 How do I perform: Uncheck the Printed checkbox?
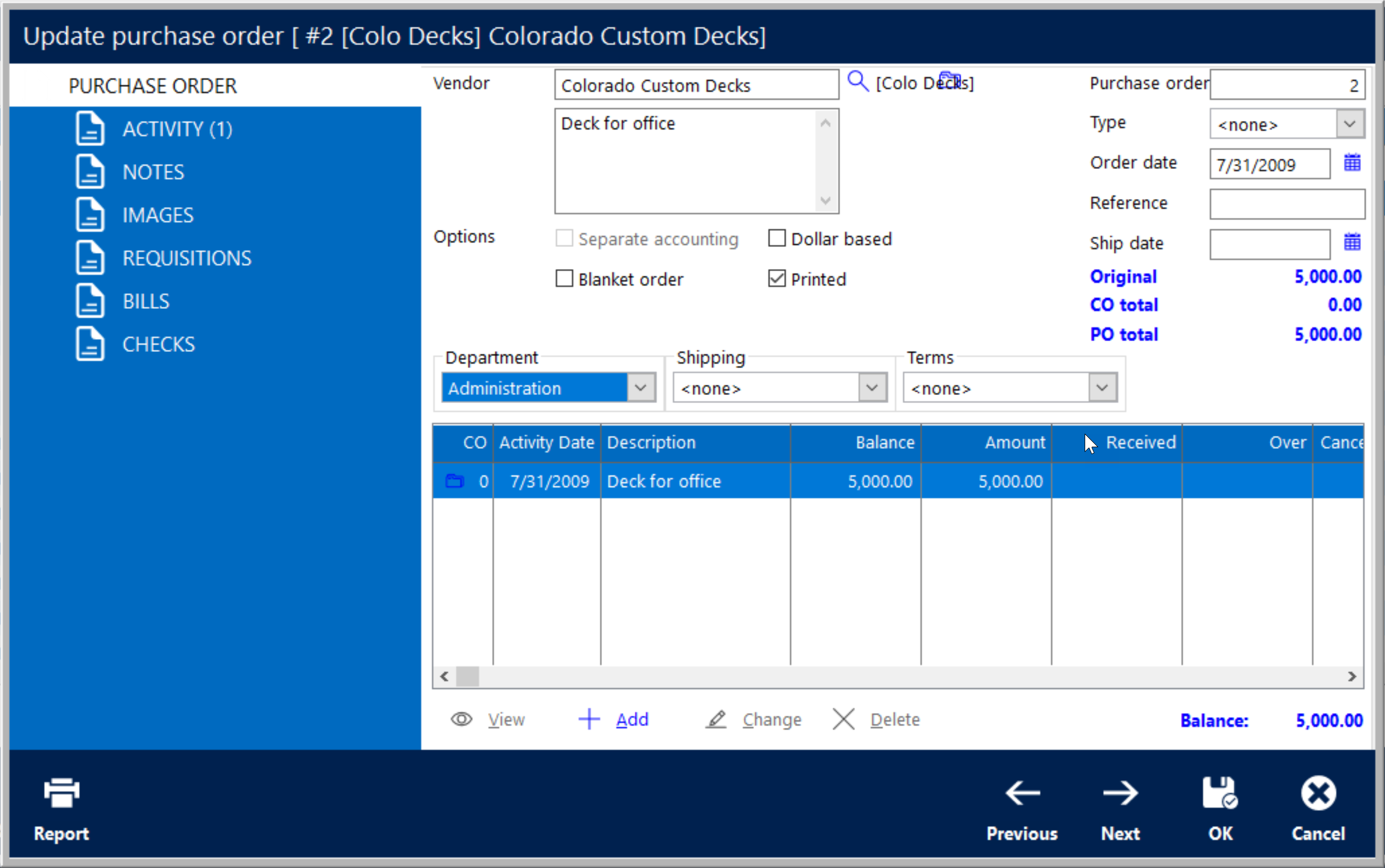pyautogui.click(x=776, y=278)
